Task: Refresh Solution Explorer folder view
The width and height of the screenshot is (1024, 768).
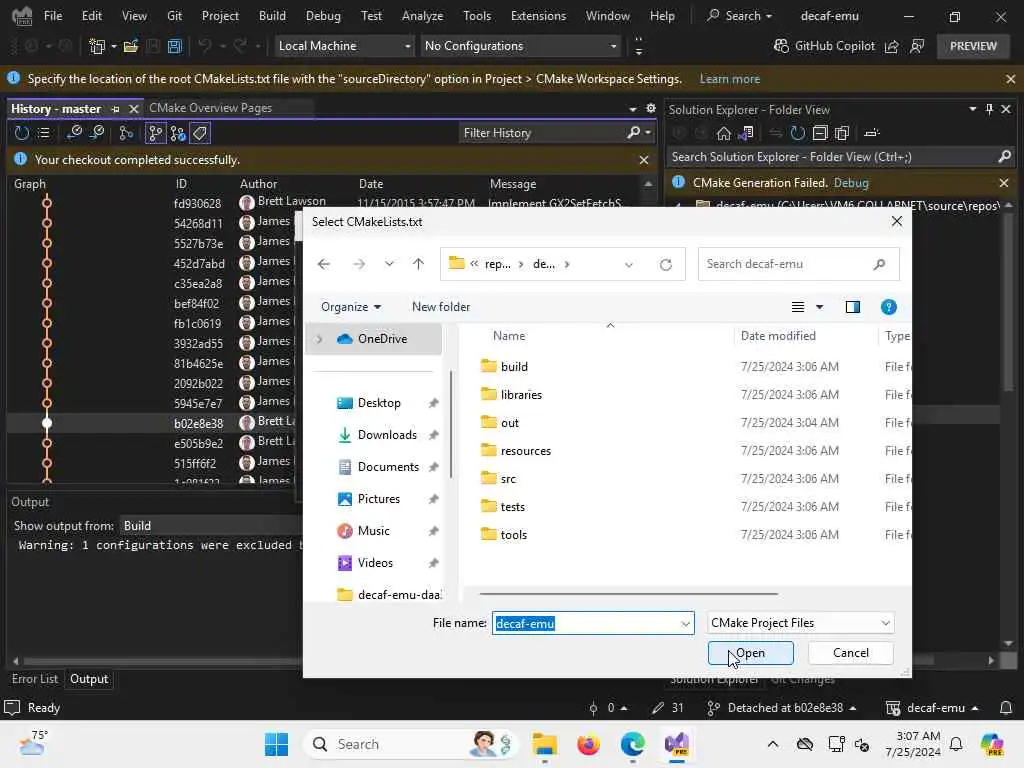Action: tap(797, 133)
